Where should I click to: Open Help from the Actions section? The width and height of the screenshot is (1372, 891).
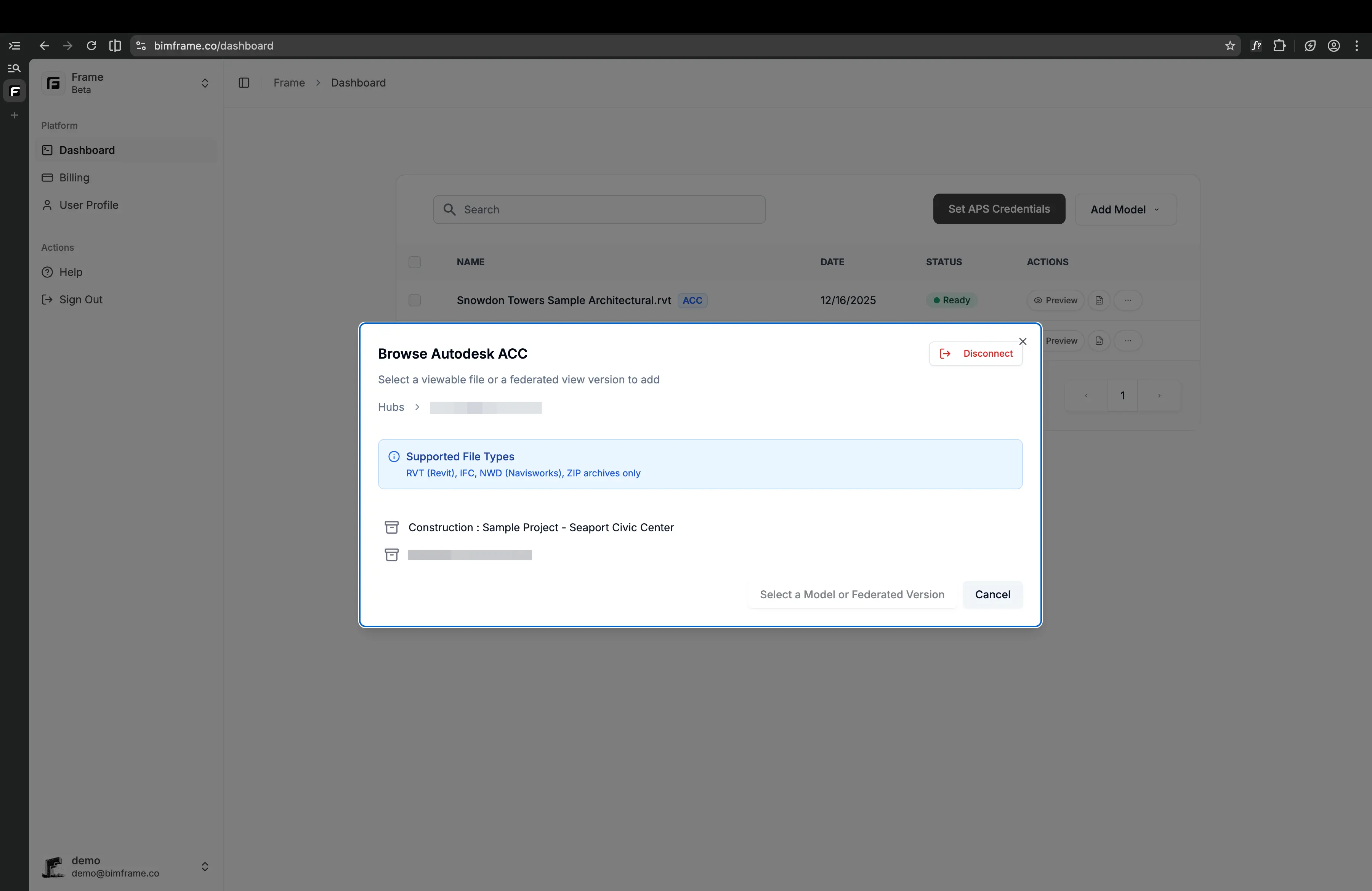tap(71, 272)
